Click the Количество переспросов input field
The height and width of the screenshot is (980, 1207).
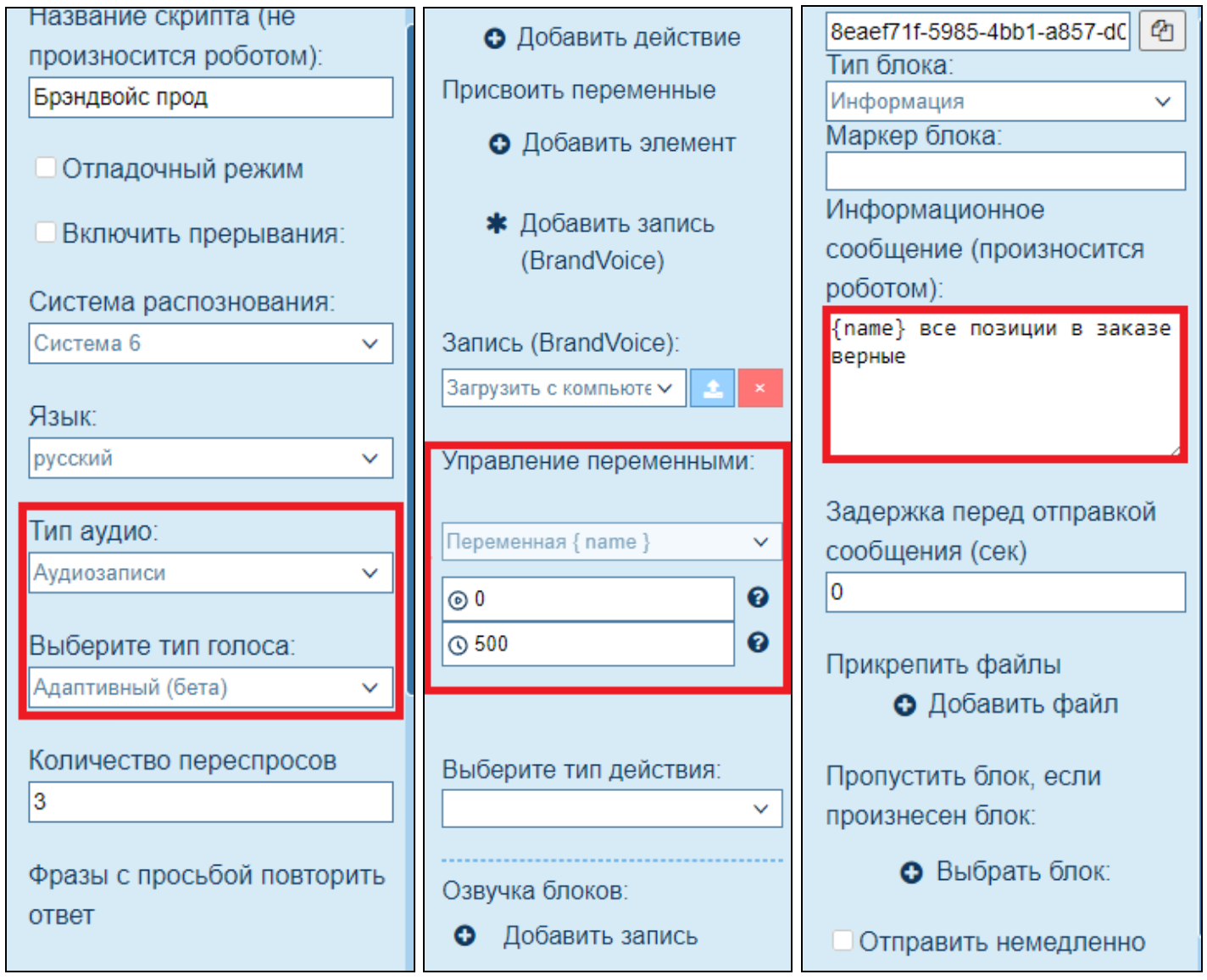pyautogui.click(x=211, y=802)
